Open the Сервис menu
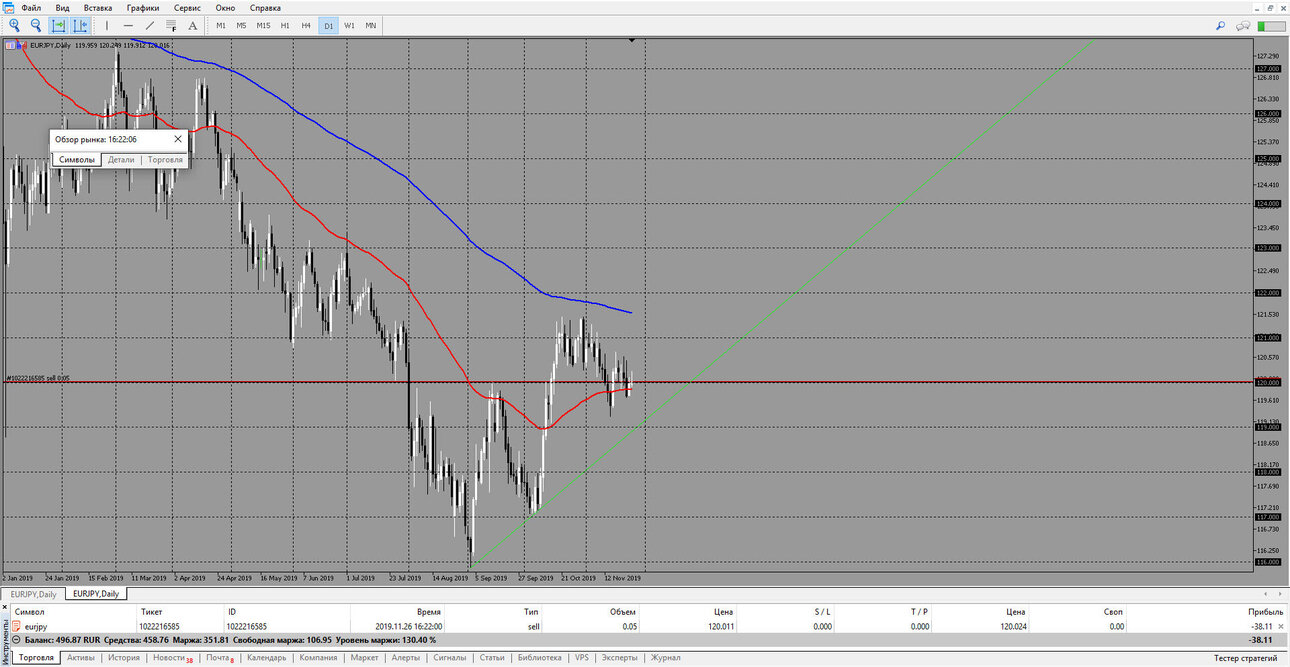 coord(187,7)
